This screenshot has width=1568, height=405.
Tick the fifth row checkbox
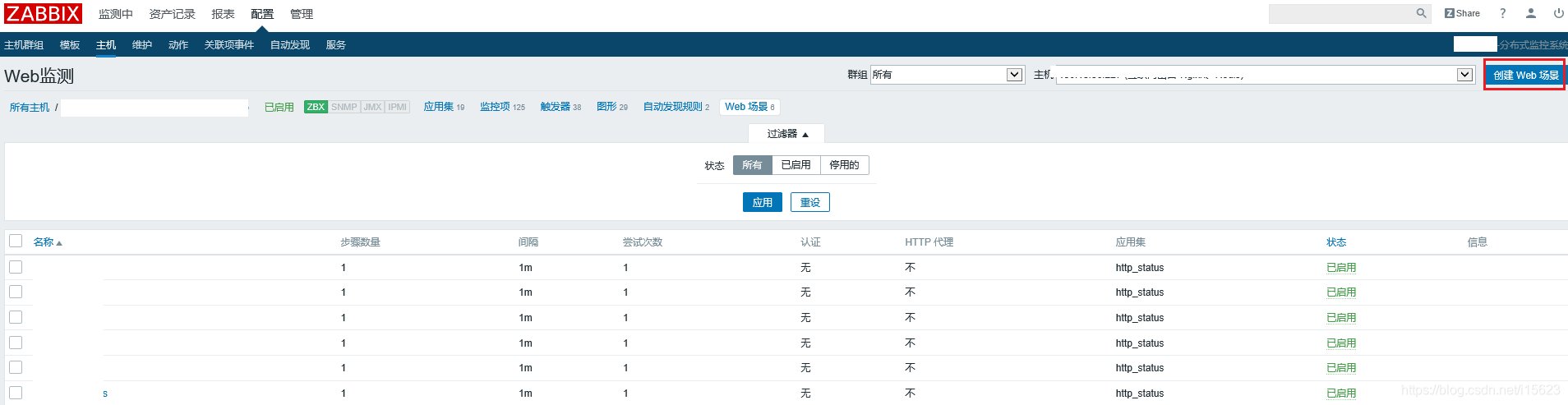[x=16, y=367]
